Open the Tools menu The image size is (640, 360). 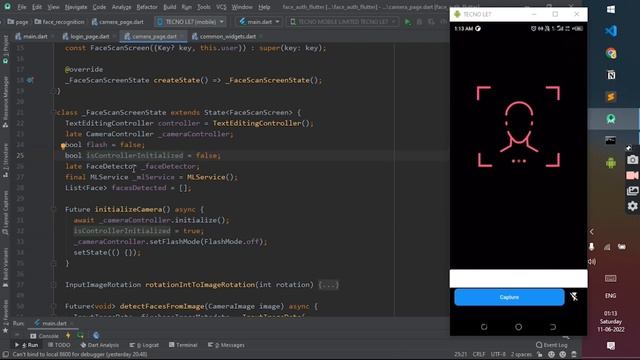[x=204, y=7]
